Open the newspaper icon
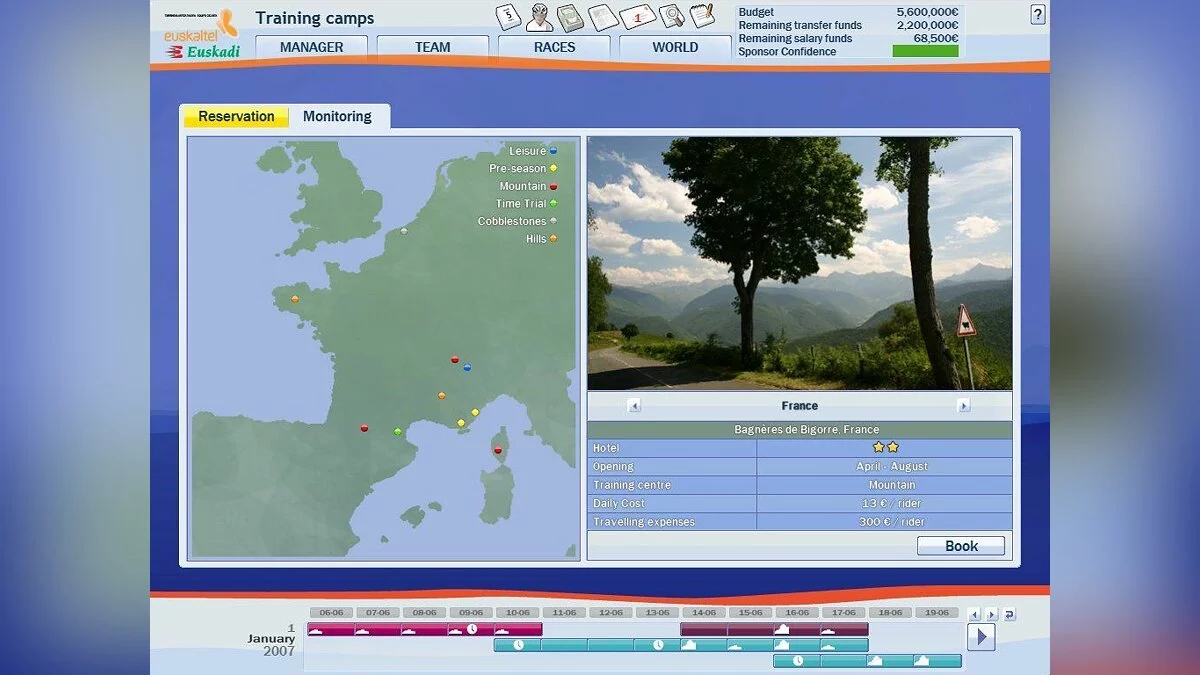 click(x=604, y=17)
